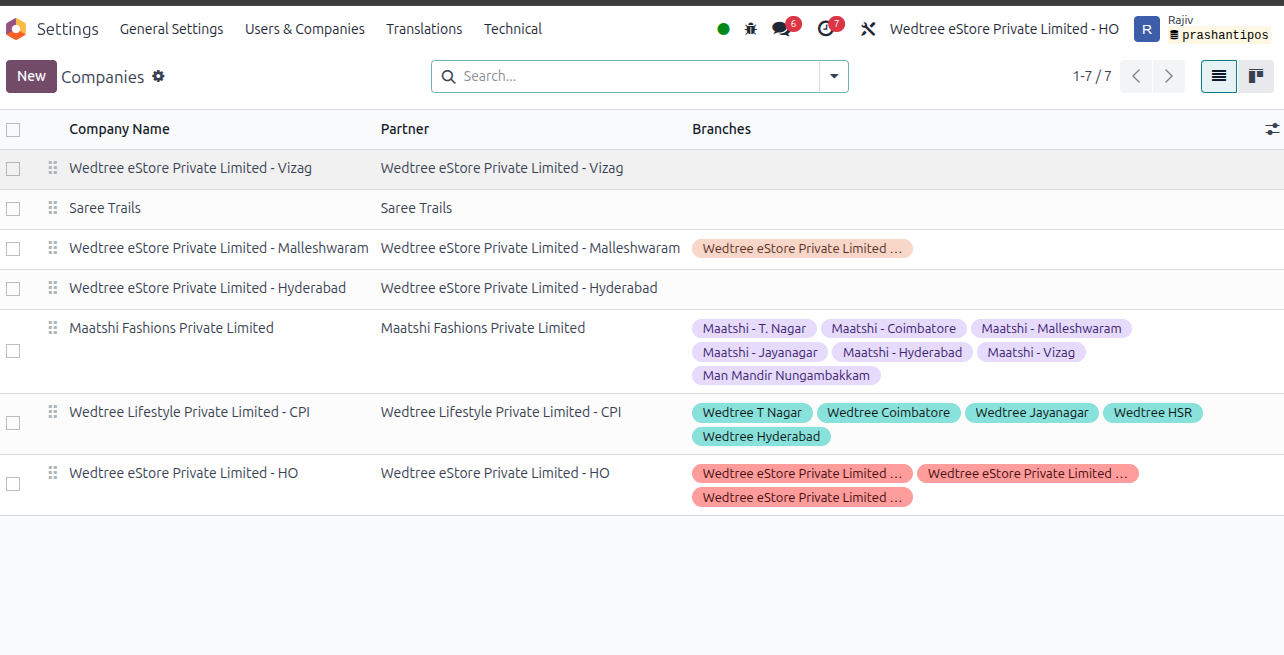Image resolution: width=1284 pixels, height=655 pixels.
Task: Check the Hyderabad company row checkbox
Action: [13, 289]
